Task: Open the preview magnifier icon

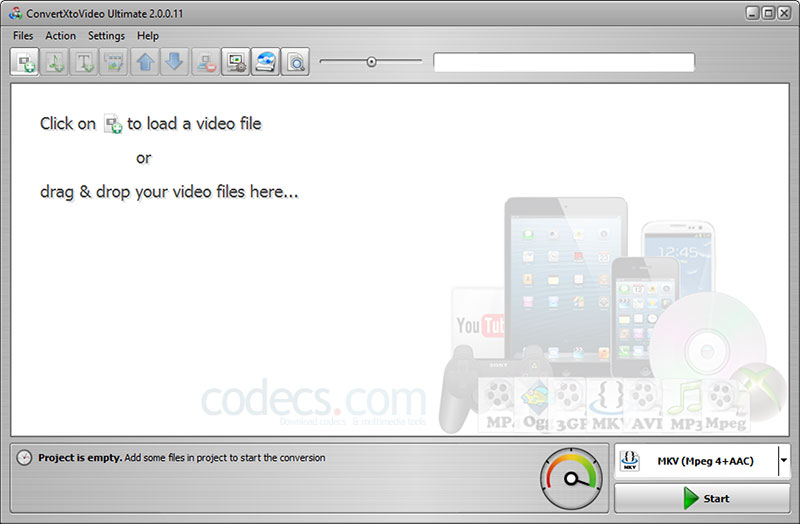Action: [296, 62]
